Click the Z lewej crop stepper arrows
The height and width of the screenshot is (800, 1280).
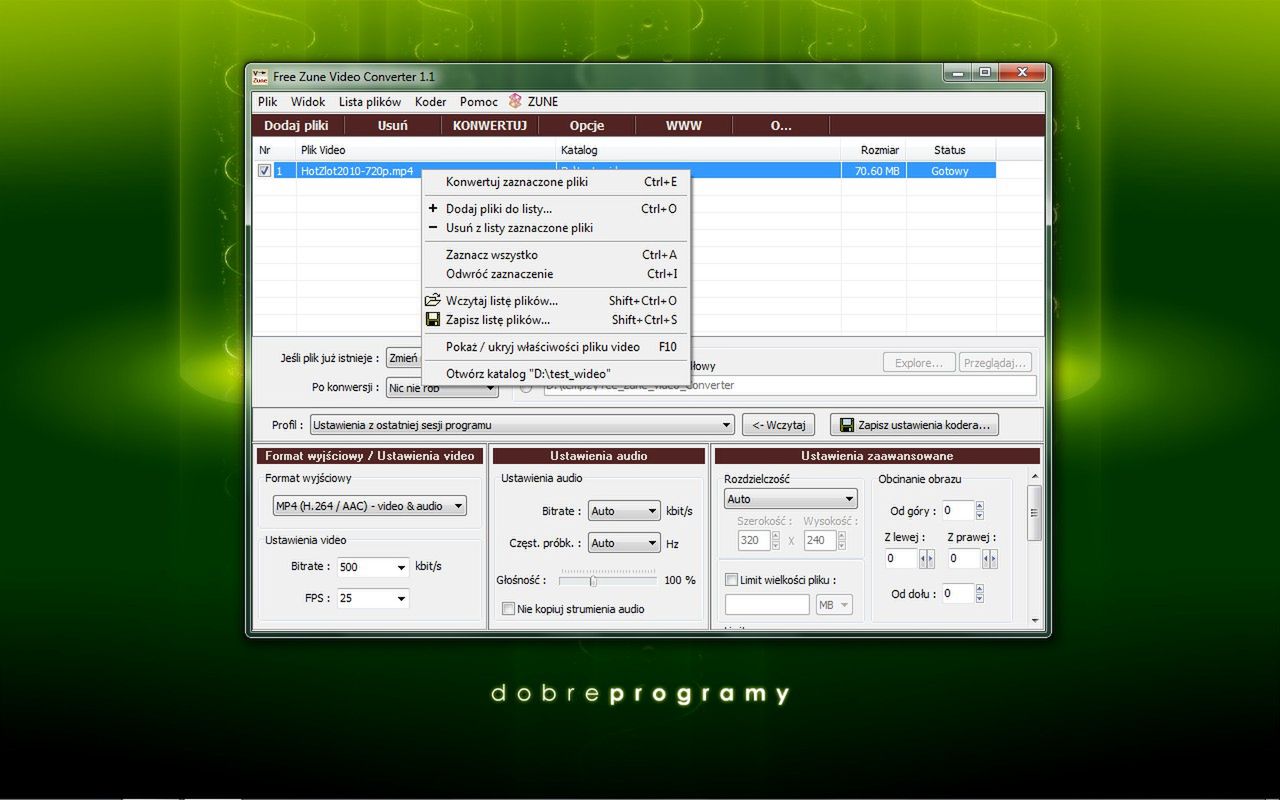[x=927, y=559]
